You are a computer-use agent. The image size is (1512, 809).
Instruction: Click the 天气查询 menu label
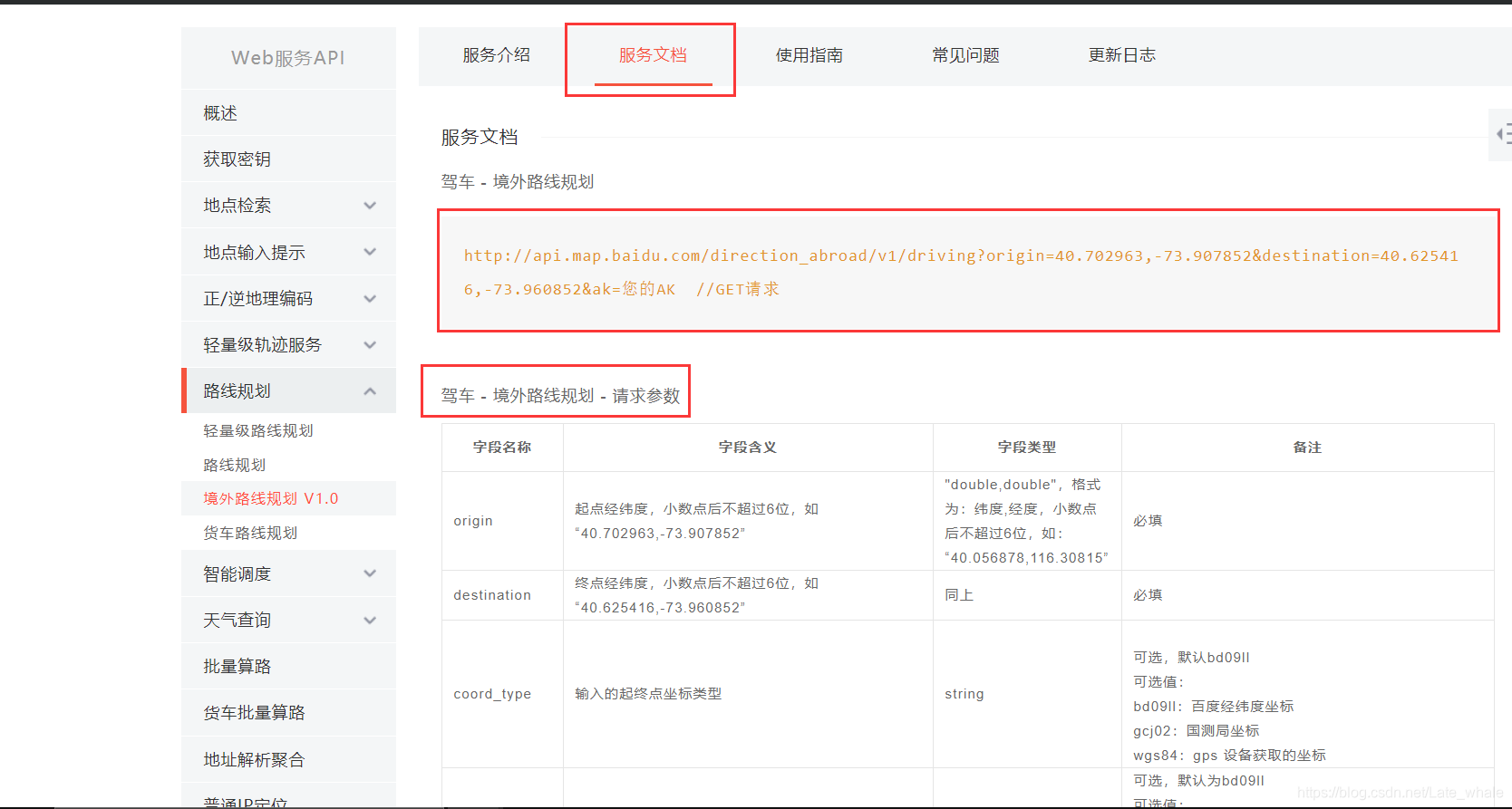pyautogui.click(x=237, y=621)
